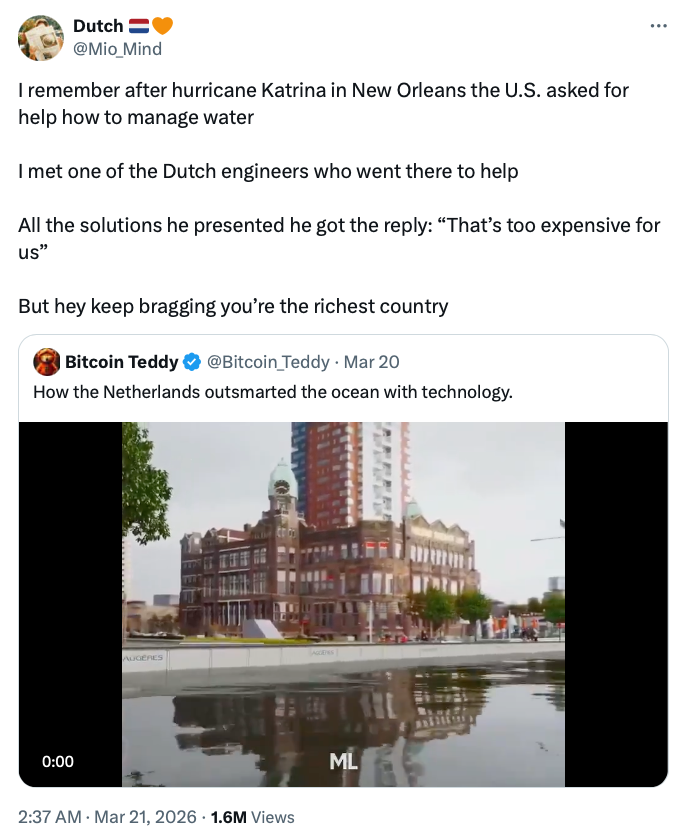Open the Dutch display name profile link
This screenshot has width=687, height=828.
[98, 26]
